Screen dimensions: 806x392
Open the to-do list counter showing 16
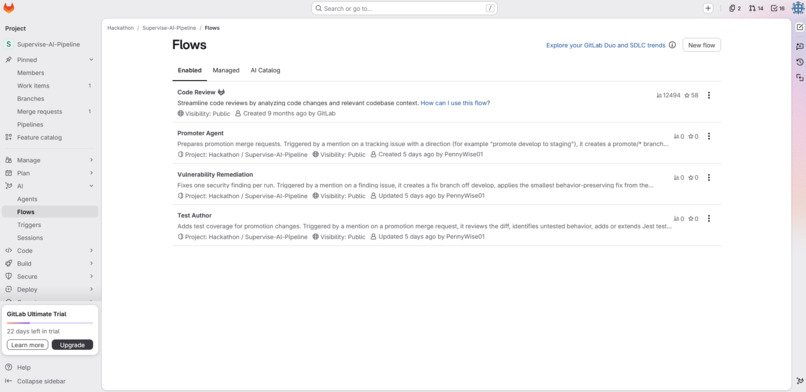tap(778, 8)
